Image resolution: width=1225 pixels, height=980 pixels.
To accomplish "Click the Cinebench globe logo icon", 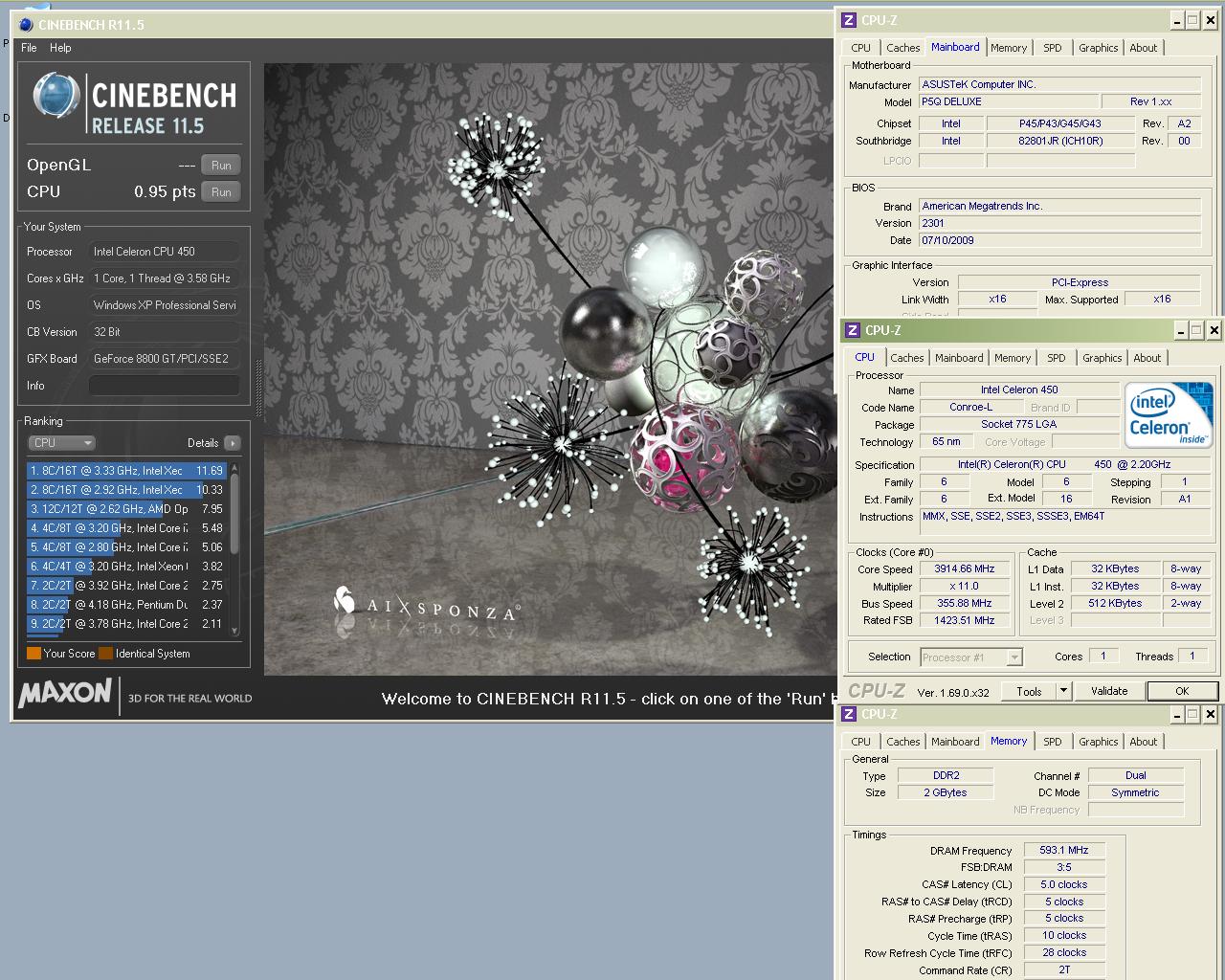I will click(56, 96).
